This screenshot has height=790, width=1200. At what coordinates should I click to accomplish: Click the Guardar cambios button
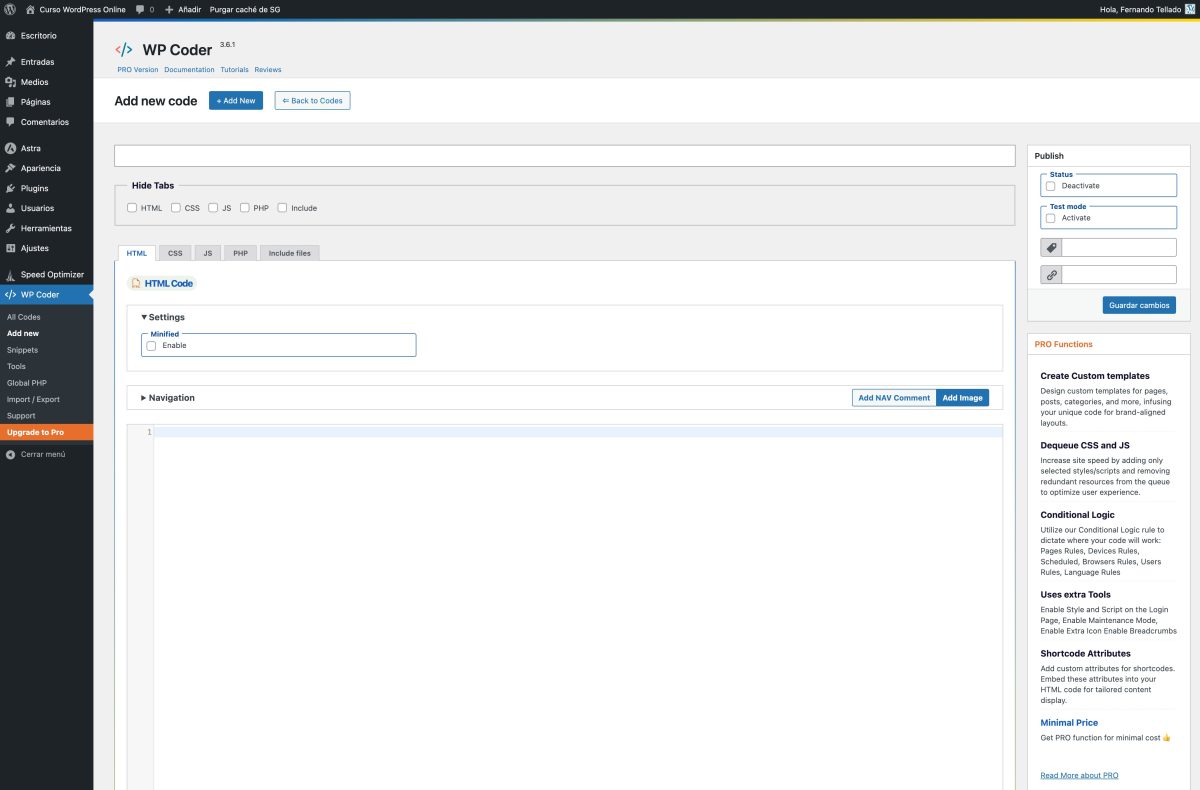coord(1139,305)
